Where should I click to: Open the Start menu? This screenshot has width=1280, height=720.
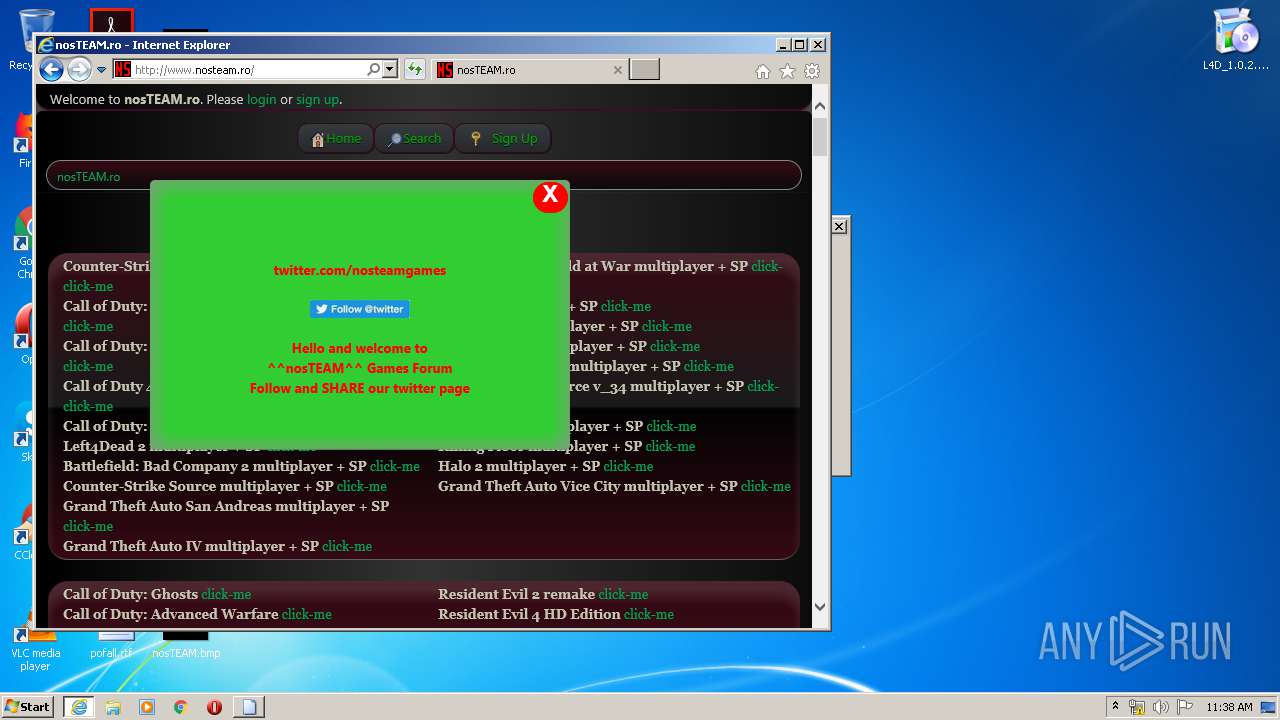coord(27,706)
